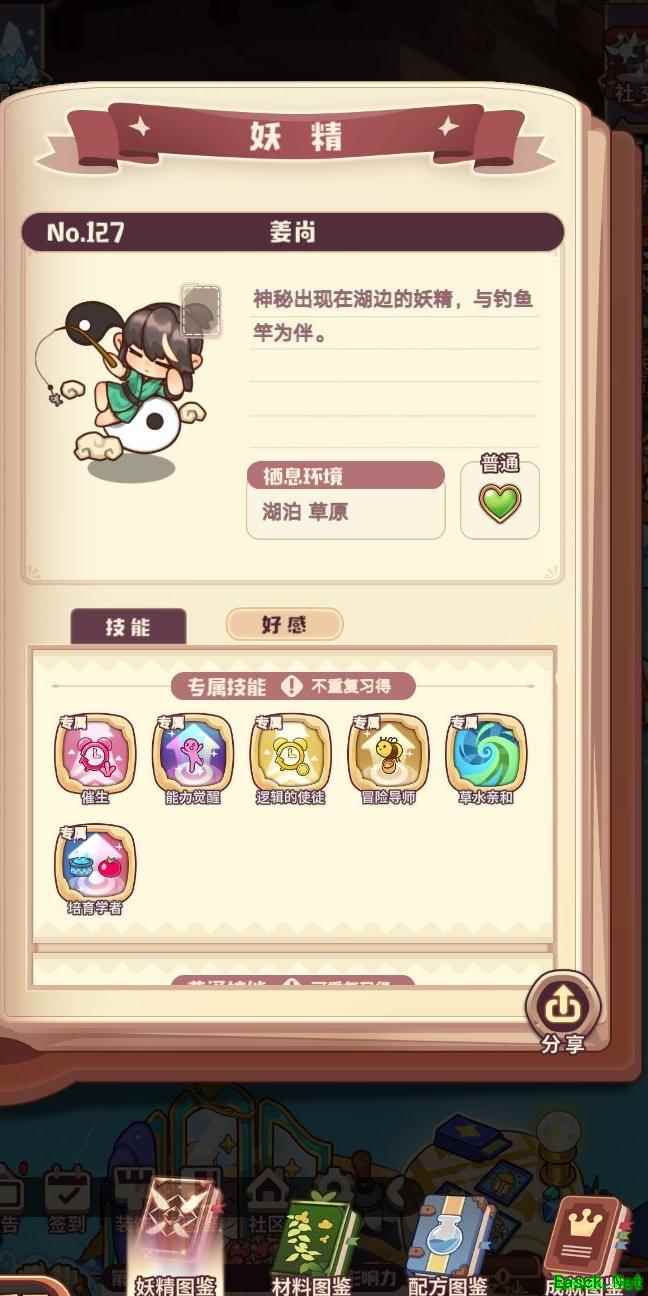This screenshot has width=648, height=1296.
Task: Tap the No.127 姜尚 title bar
Action: (x=292, y=232)
